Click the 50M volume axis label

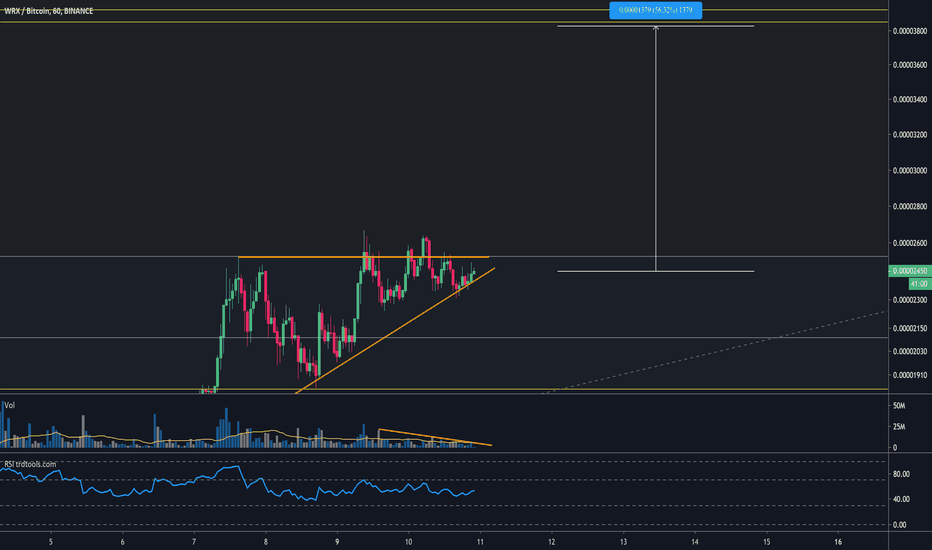point(899,406)
